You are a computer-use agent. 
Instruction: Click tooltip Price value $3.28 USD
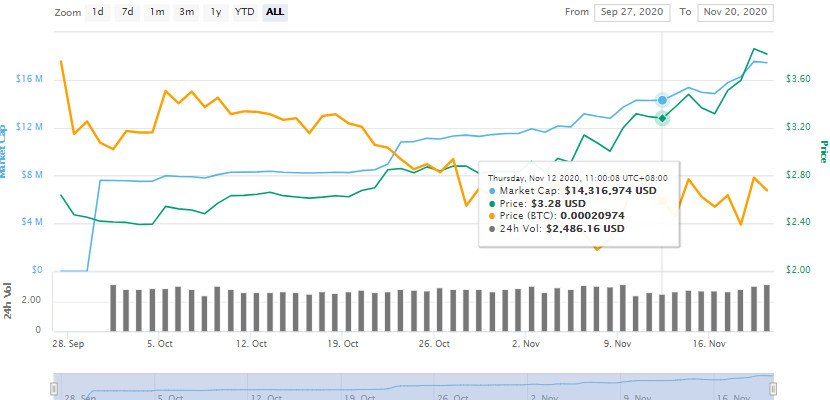pos(559,203)
